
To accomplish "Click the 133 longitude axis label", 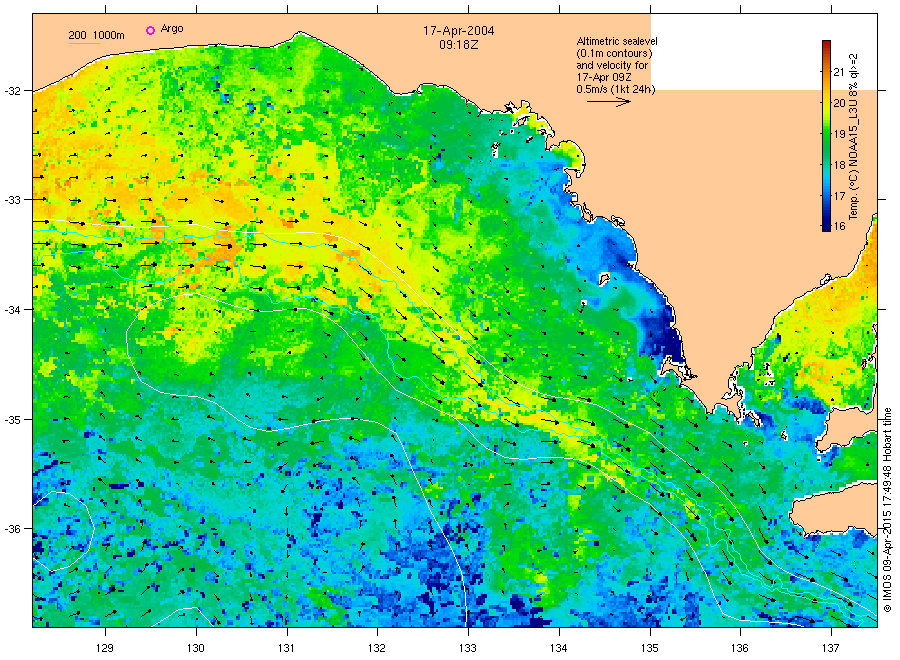I will (468, 649).
